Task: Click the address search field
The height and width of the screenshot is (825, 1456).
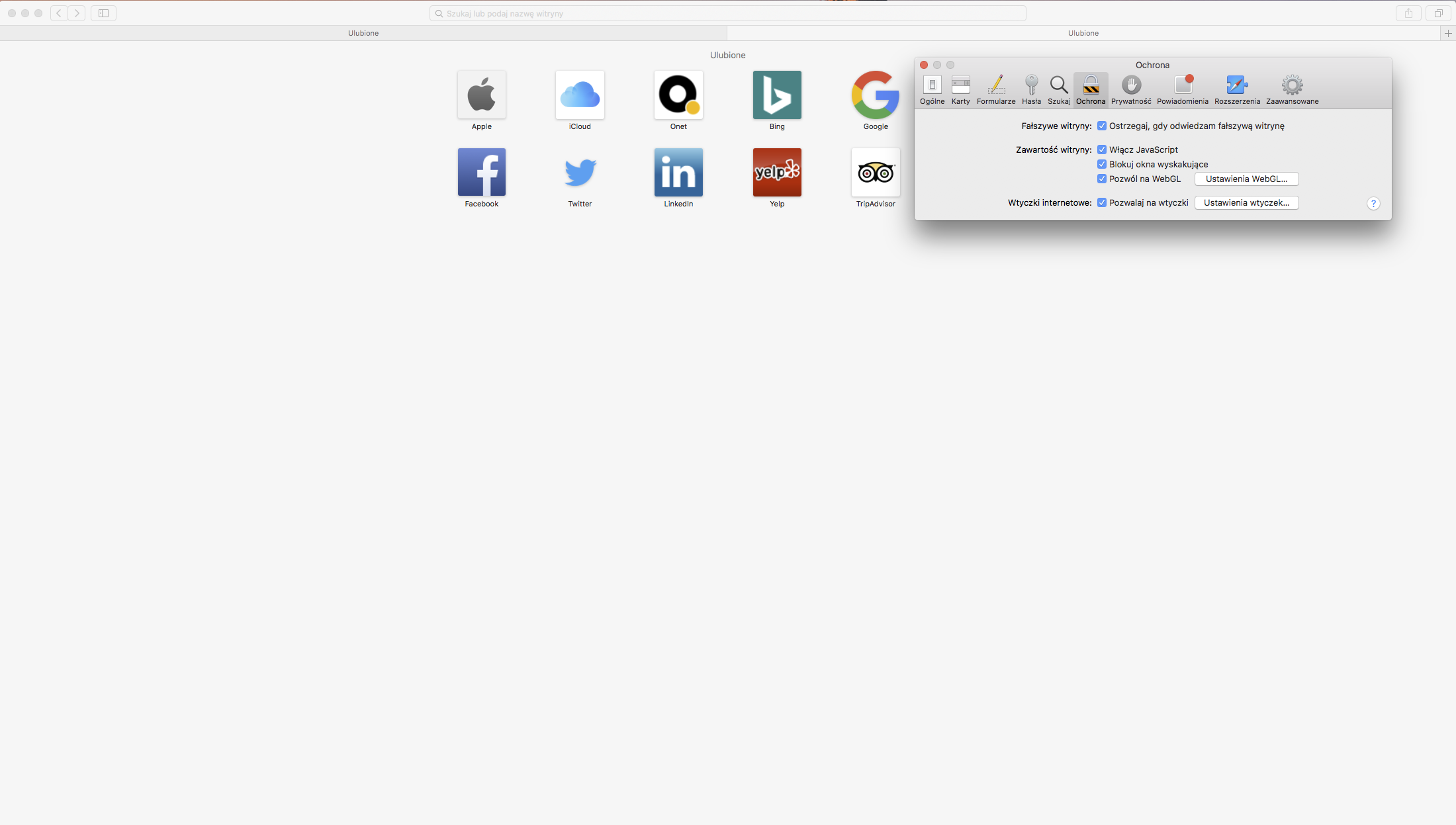Action: (728, 13)
